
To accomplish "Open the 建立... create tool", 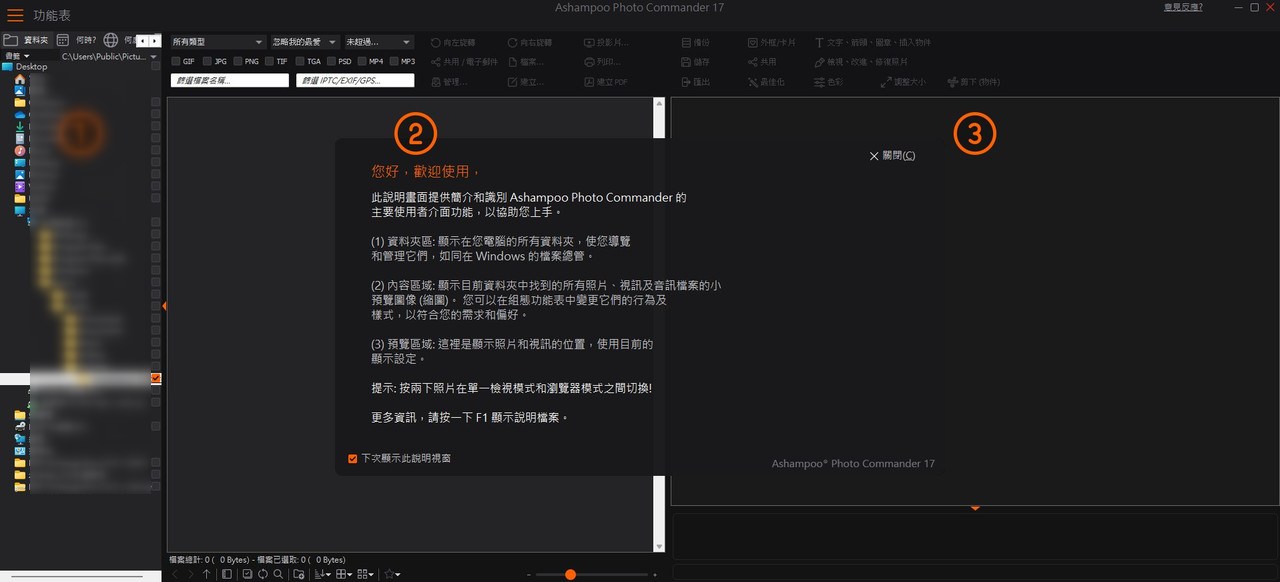I will (x=526, y=82).
